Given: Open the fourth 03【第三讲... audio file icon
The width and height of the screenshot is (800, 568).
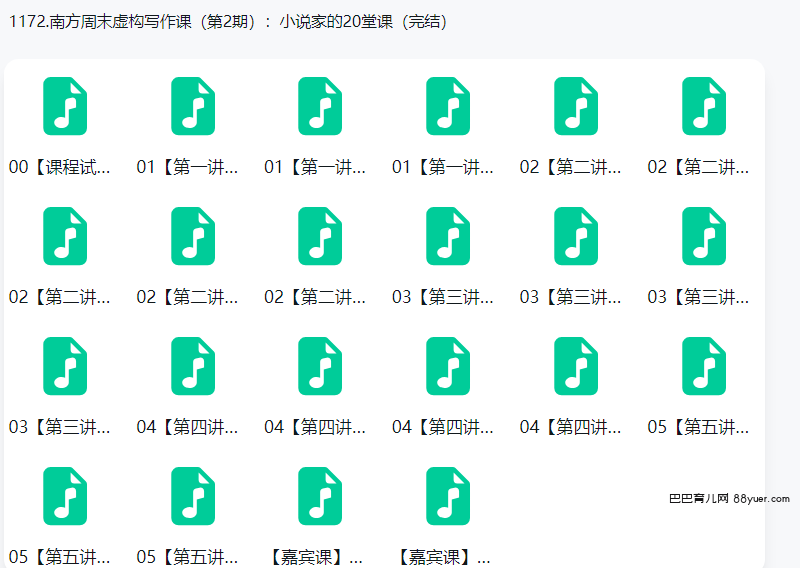Looking at the screenshot, I should (65, 366).
